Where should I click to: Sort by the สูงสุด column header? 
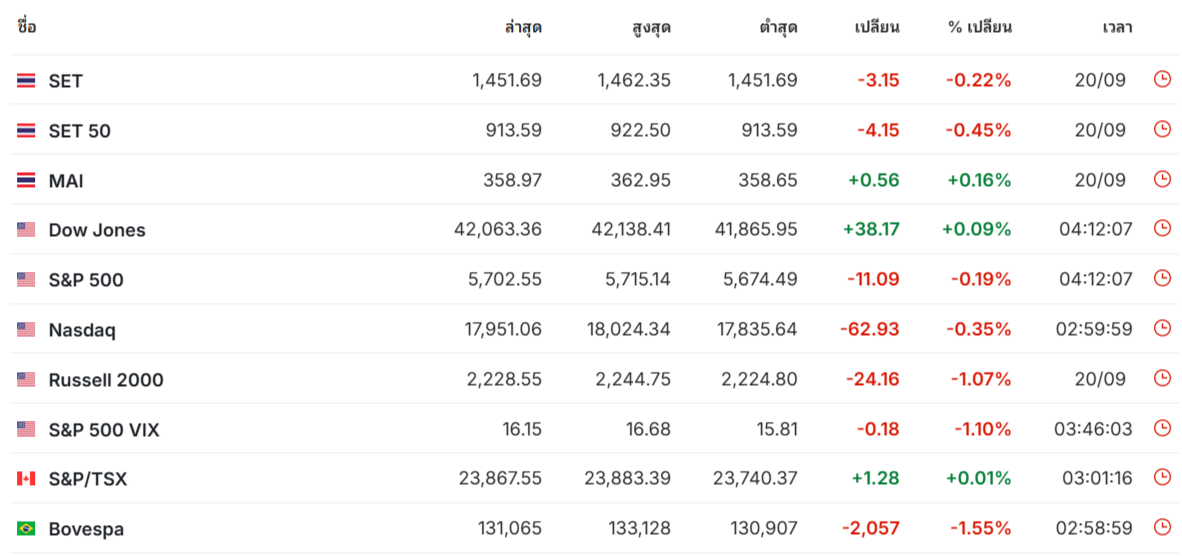pyautogui.click(x=651, y=27)
